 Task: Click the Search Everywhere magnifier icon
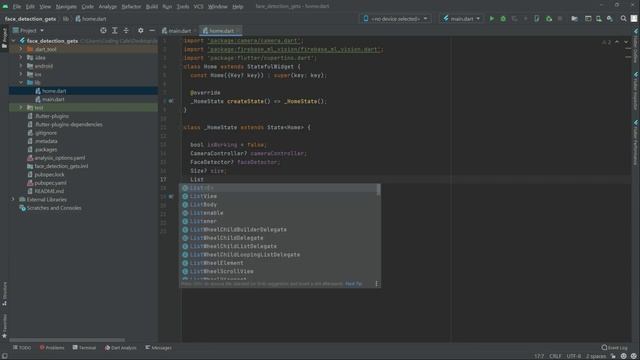click(623, 19)
